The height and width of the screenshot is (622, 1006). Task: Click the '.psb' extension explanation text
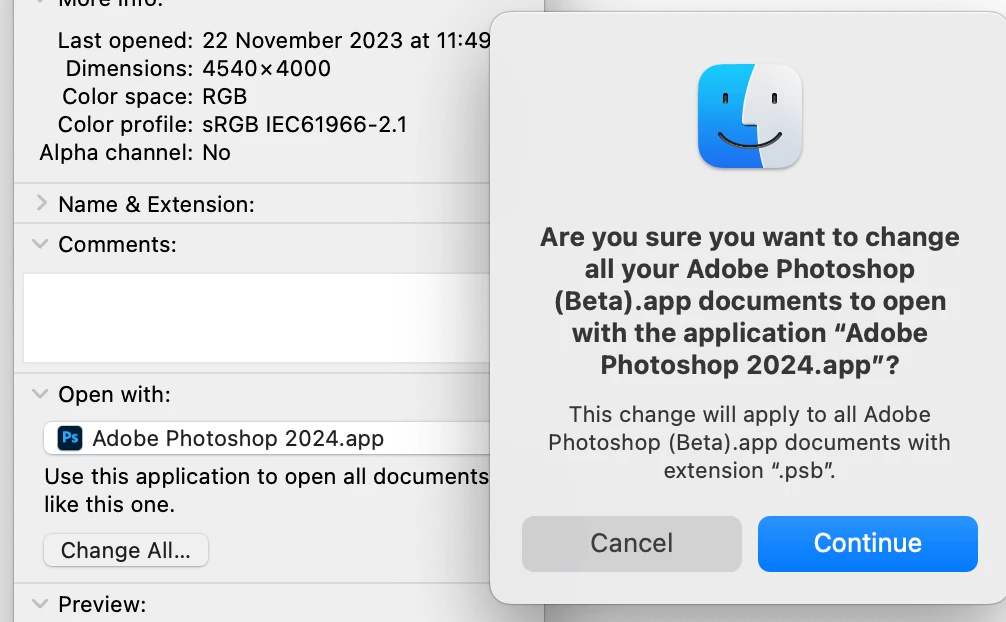(x=749, y=442)
